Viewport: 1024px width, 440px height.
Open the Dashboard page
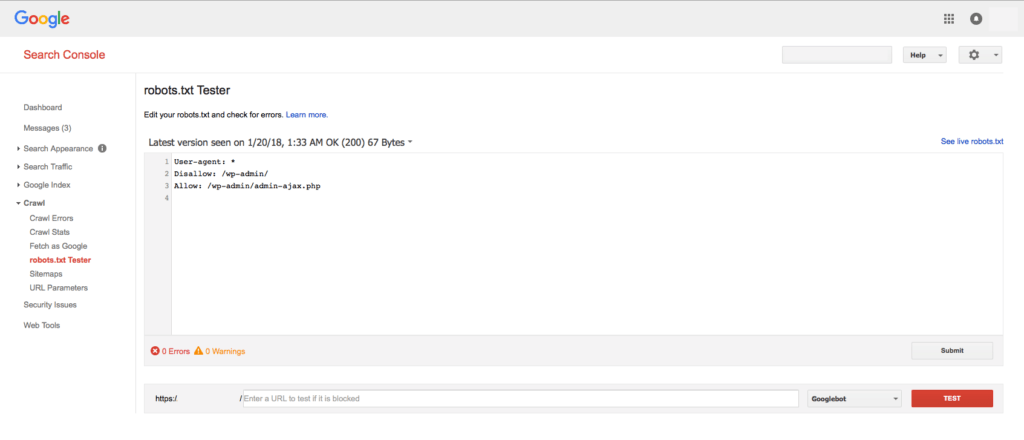42,108
